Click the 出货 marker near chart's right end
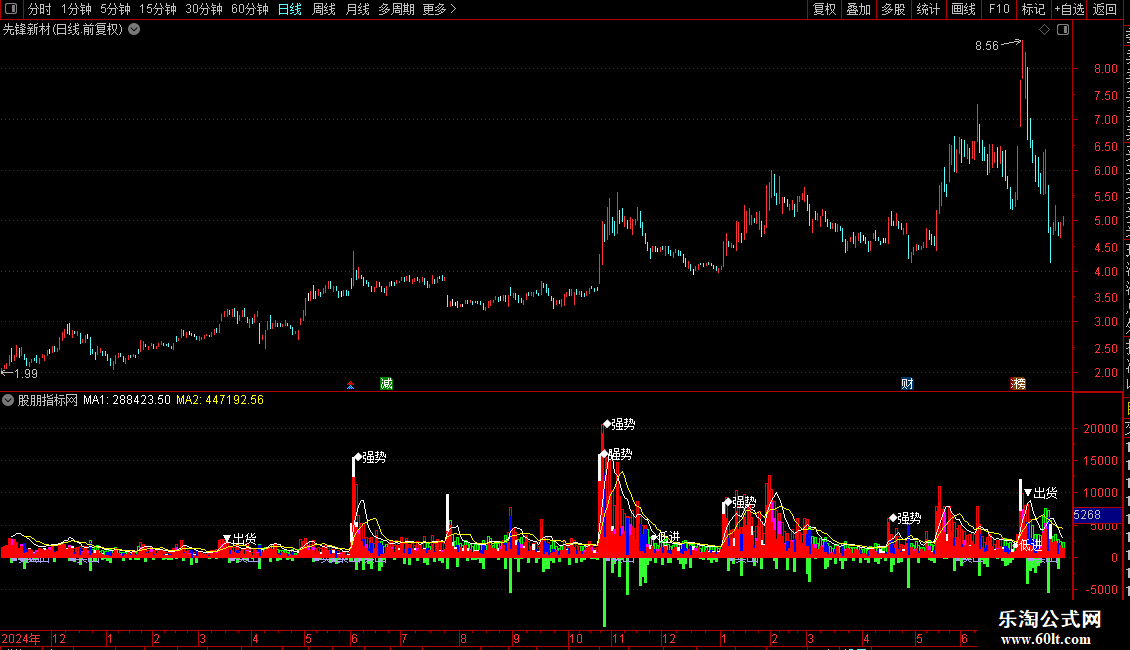Screen dimensions: 1130x650 [x=1041, y=493]
